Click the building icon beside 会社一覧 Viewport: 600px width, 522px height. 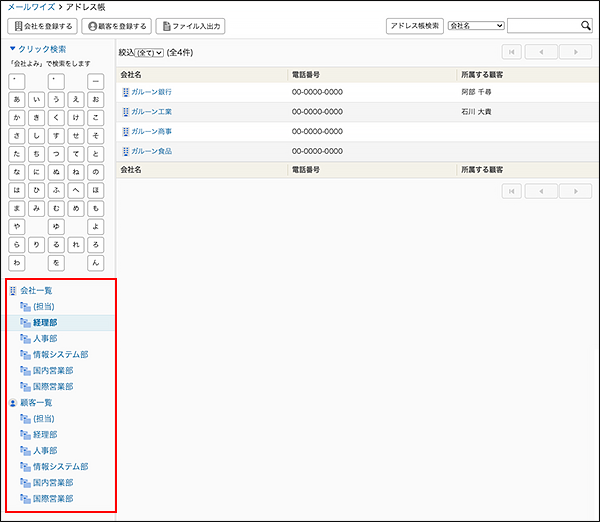click(13, 291)
